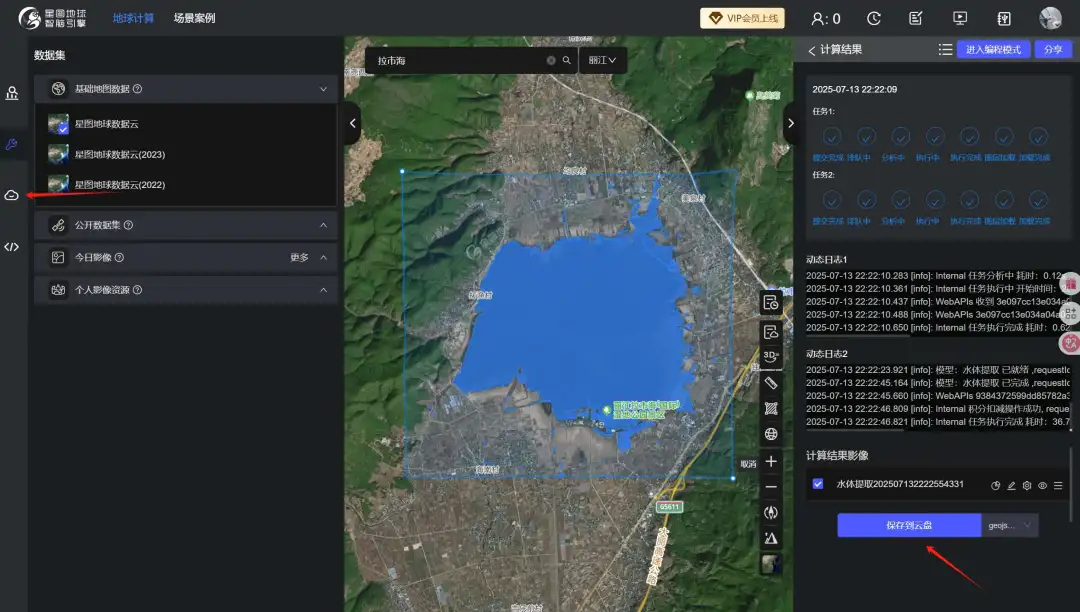This screenshot has width=1080, height=612.
Task: Click the history clock icon in top bar
Action: (x=873, y=19)
